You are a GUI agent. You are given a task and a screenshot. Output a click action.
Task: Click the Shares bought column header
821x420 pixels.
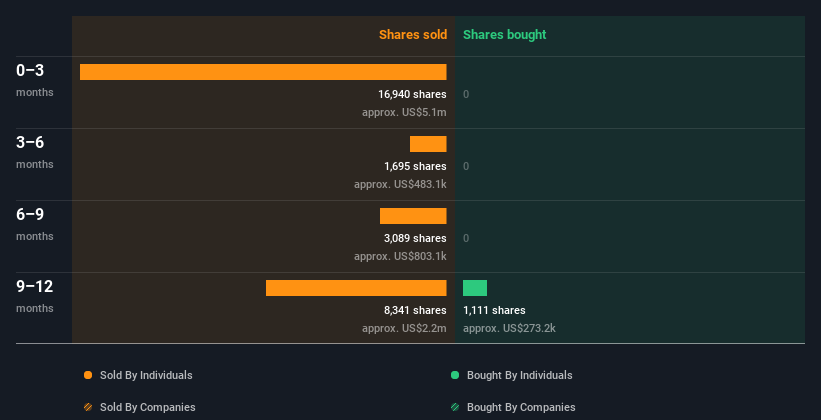(x=505, y=35)
